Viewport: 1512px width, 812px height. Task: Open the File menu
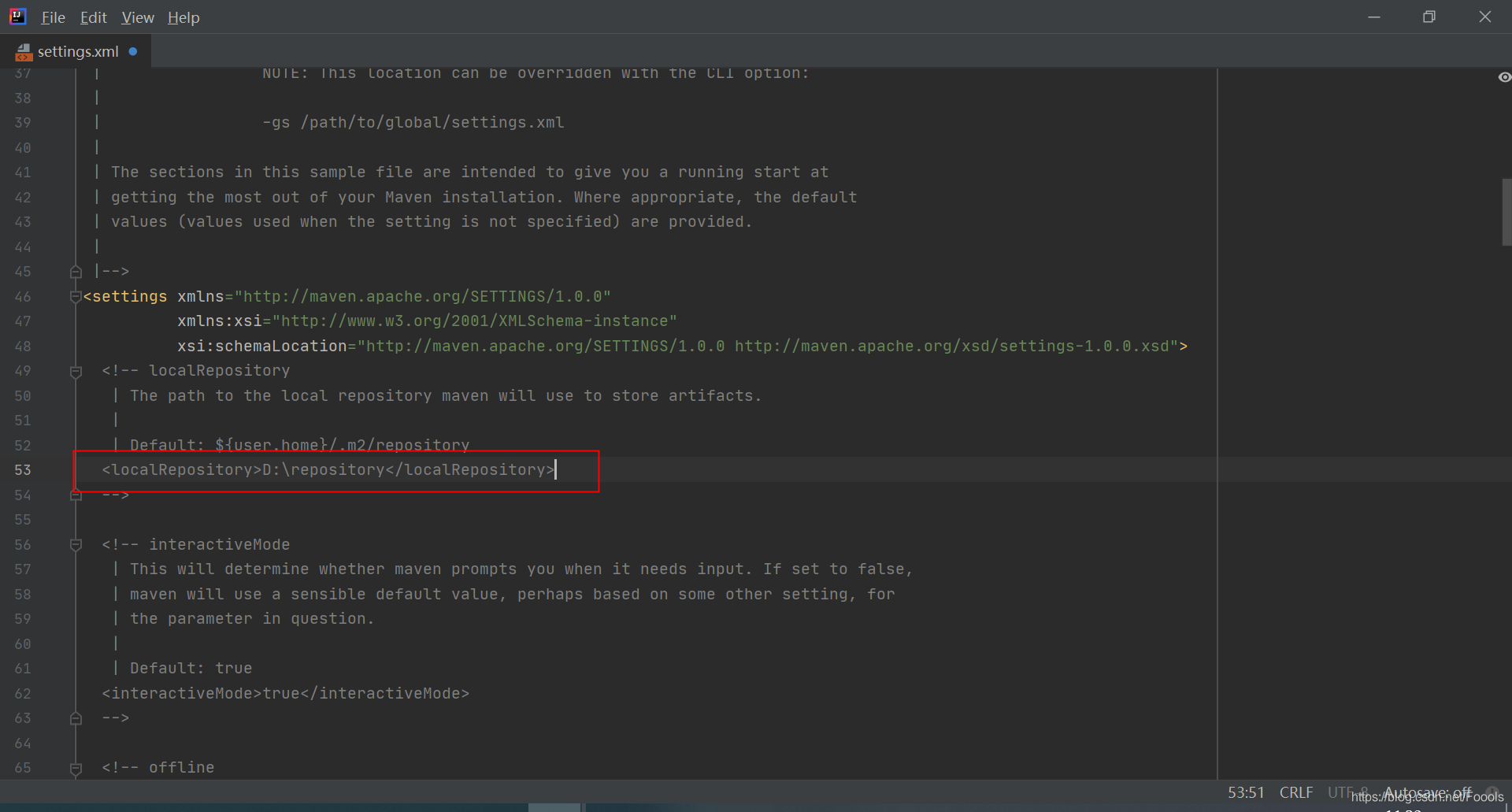point(53,17)
